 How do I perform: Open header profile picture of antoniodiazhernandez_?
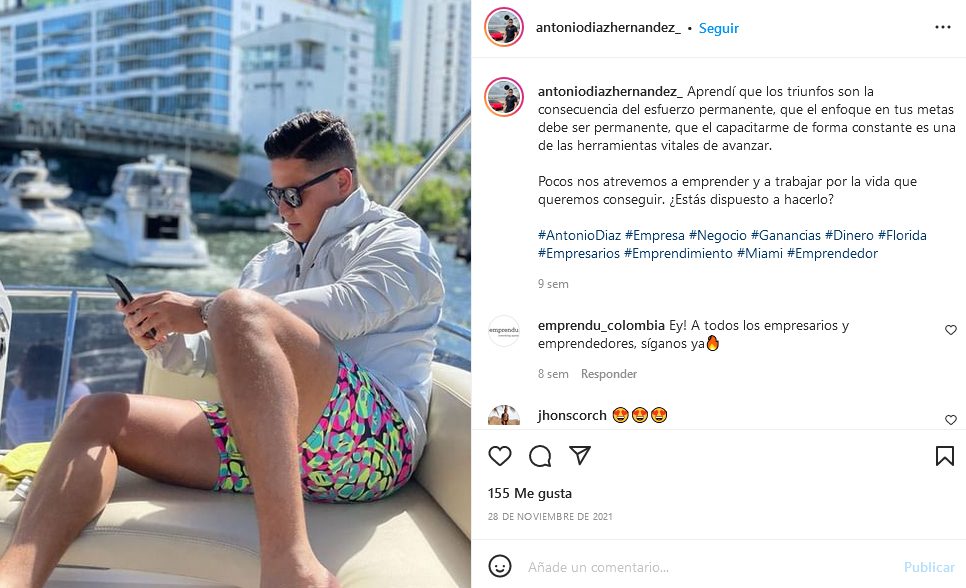504,27
